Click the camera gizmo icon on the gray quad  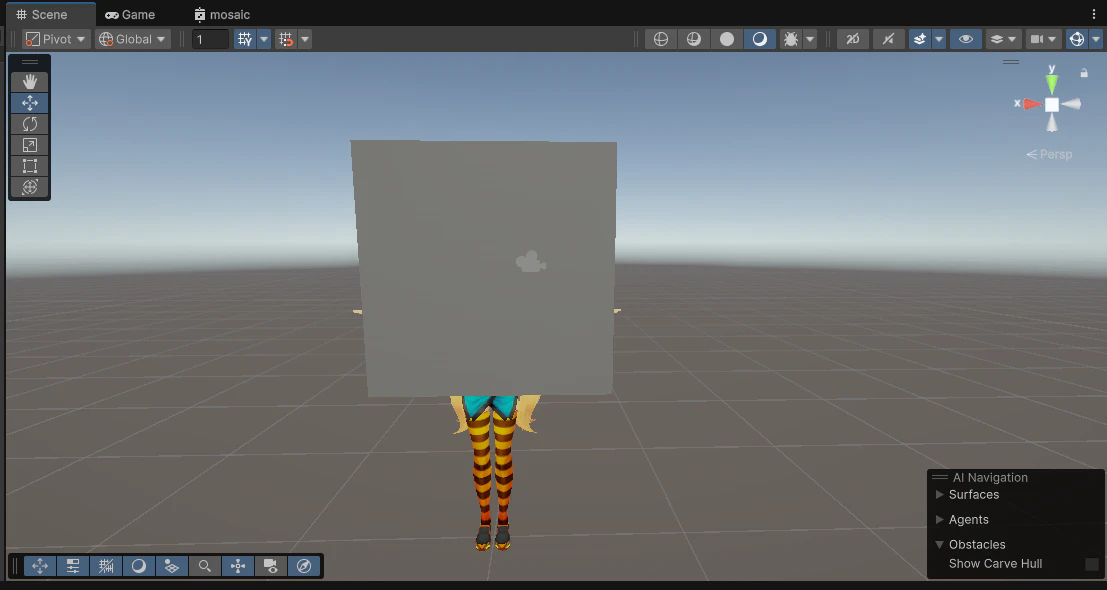[531, 263]
